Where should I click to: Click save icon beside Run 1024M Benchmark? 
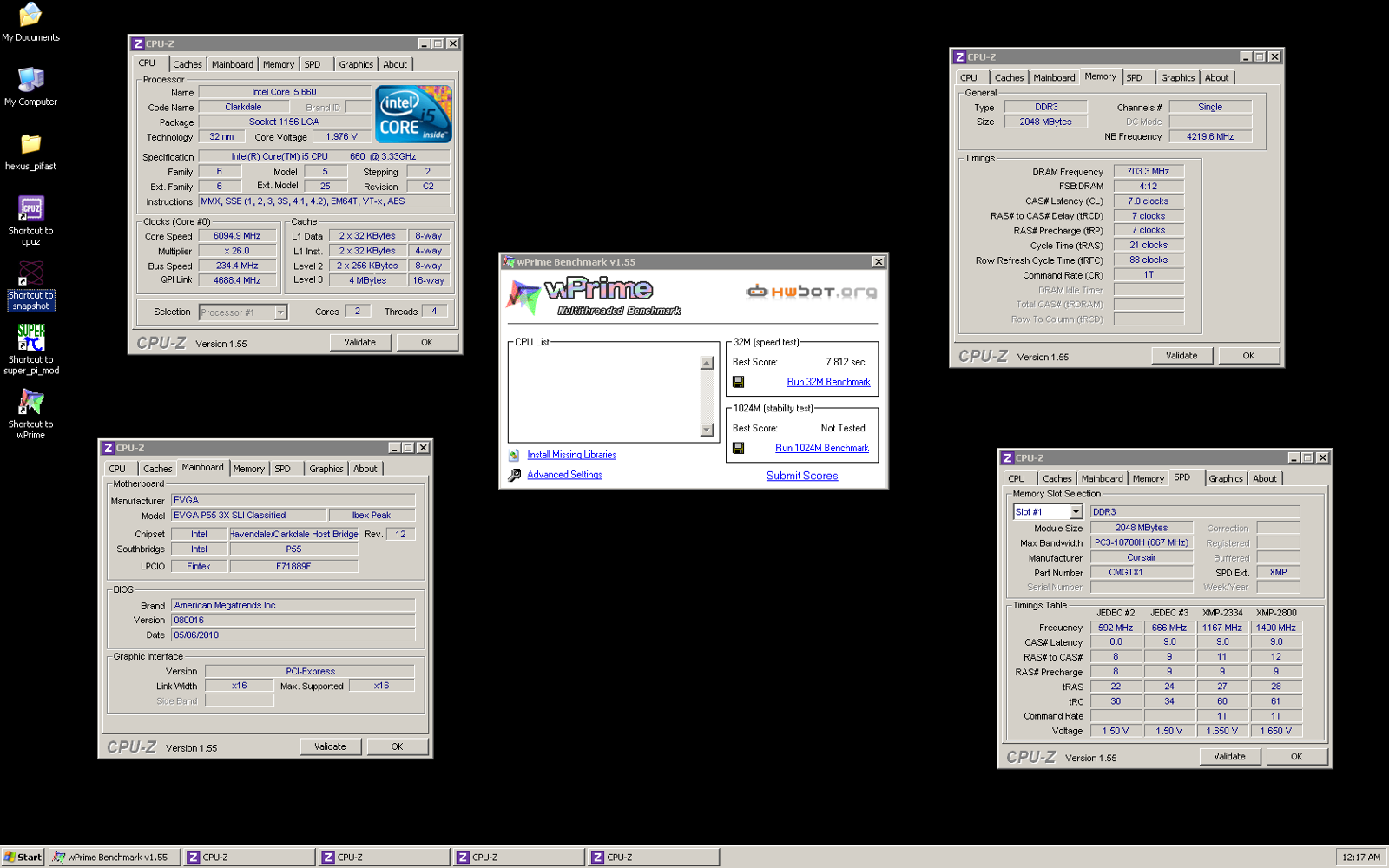coord(738,448)
